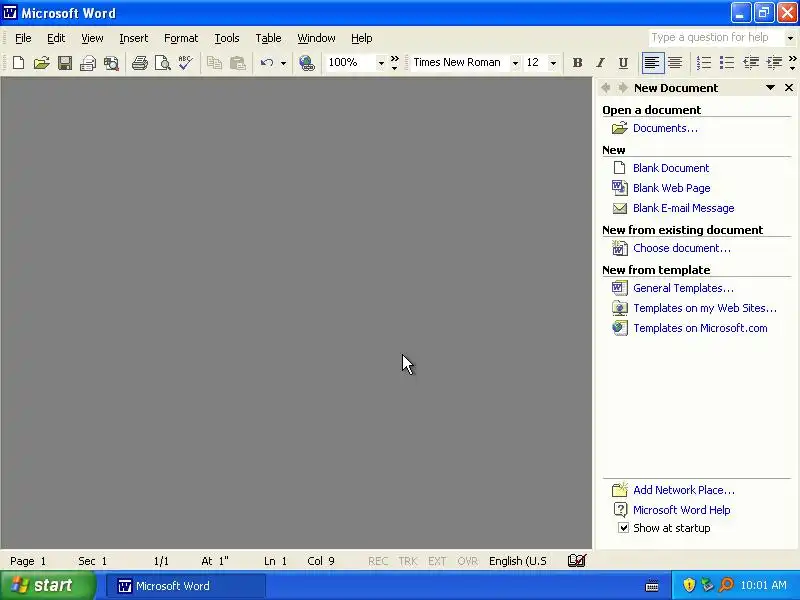This screenshot has height=600, width=800.
Task: Click the Blank Web Page link
Action: point(671,188)
